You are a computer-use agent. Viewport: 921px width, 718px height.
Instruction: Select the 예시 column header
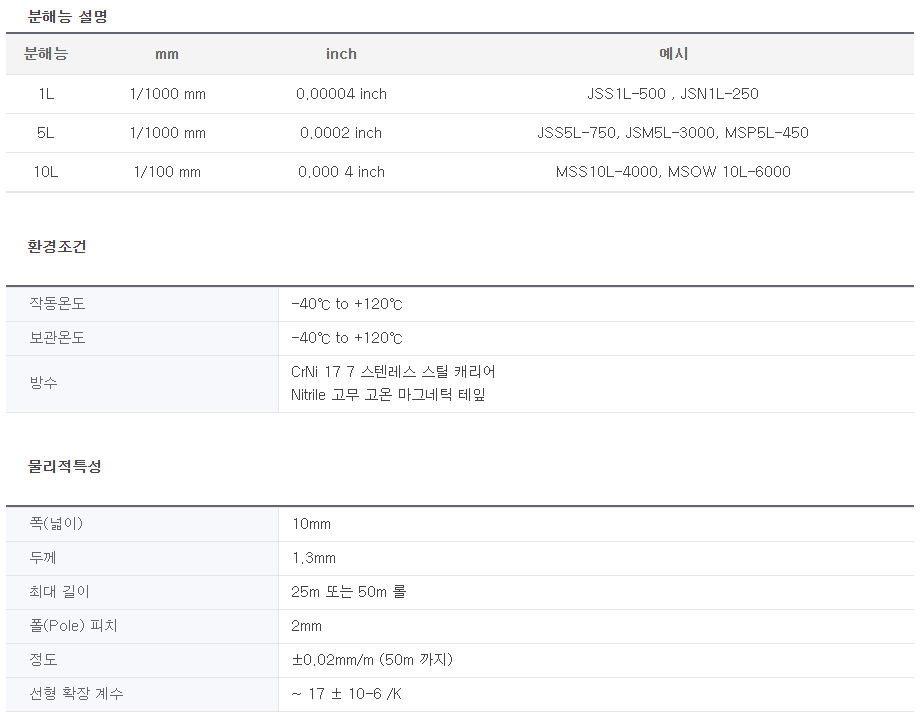[673, 54]
